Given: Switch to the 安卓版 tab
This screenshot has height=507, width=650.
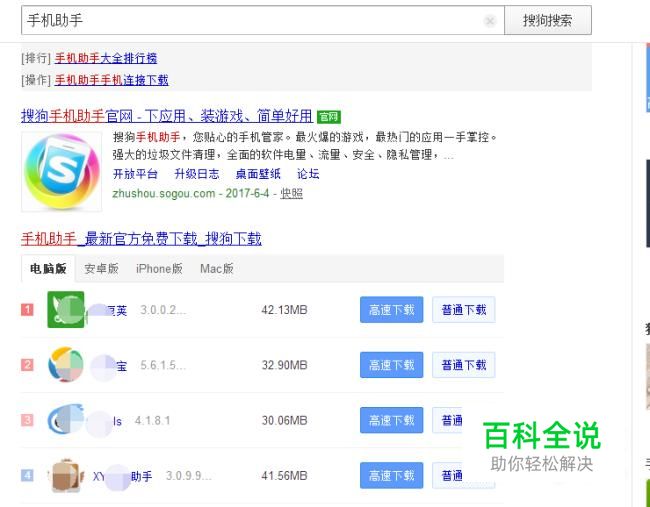Looking at the screenshot, I should click(x=102, y=269).
